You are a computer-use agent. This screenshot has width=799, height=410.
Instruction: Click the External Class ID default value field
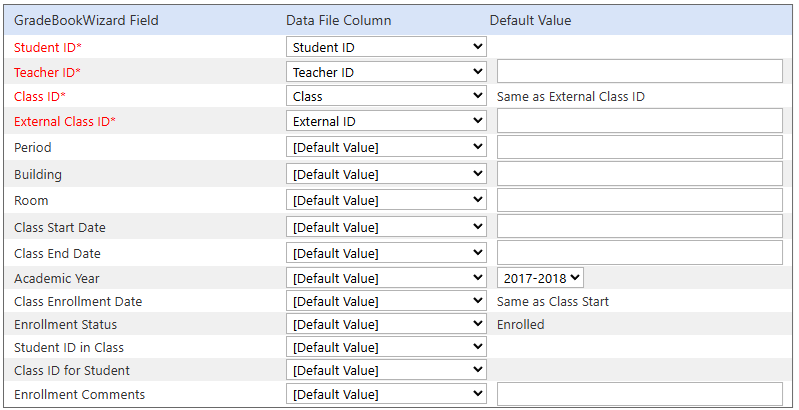coord(640,120)
